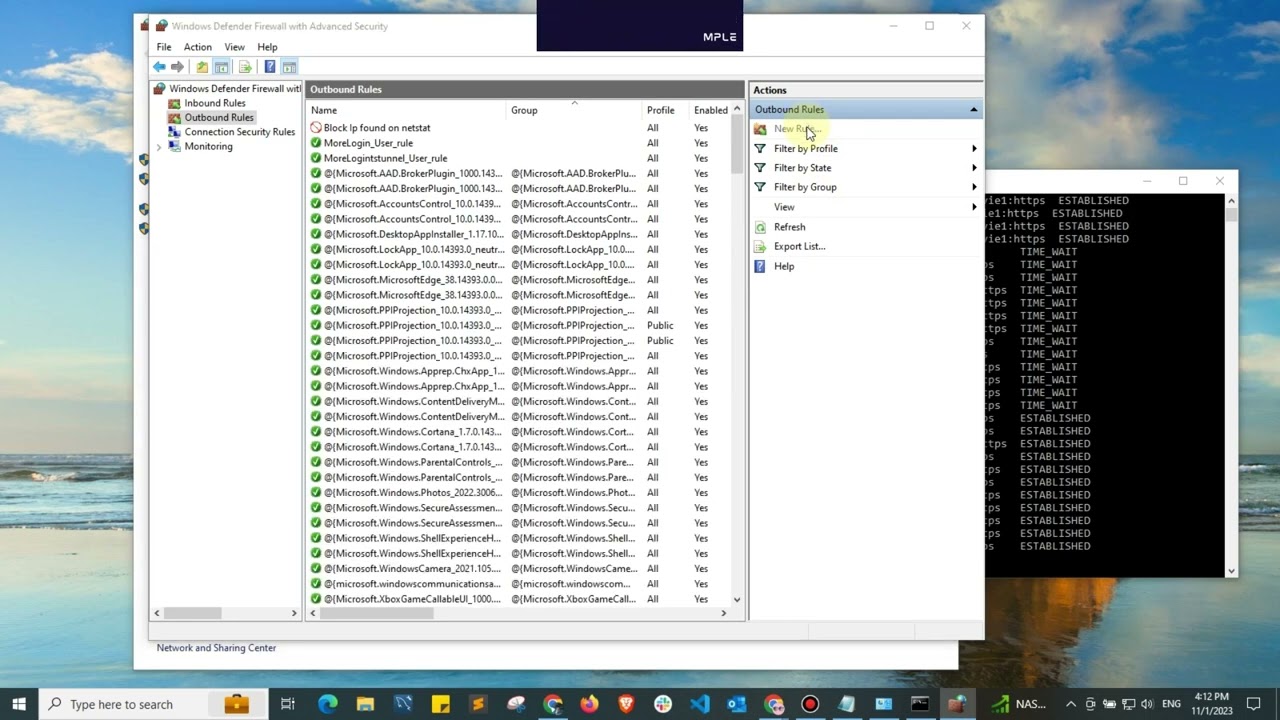The width and height of the screenshot is (1280, 720).
Task: Sort rules by the Group column header
Action: click(x=574, y=110)
